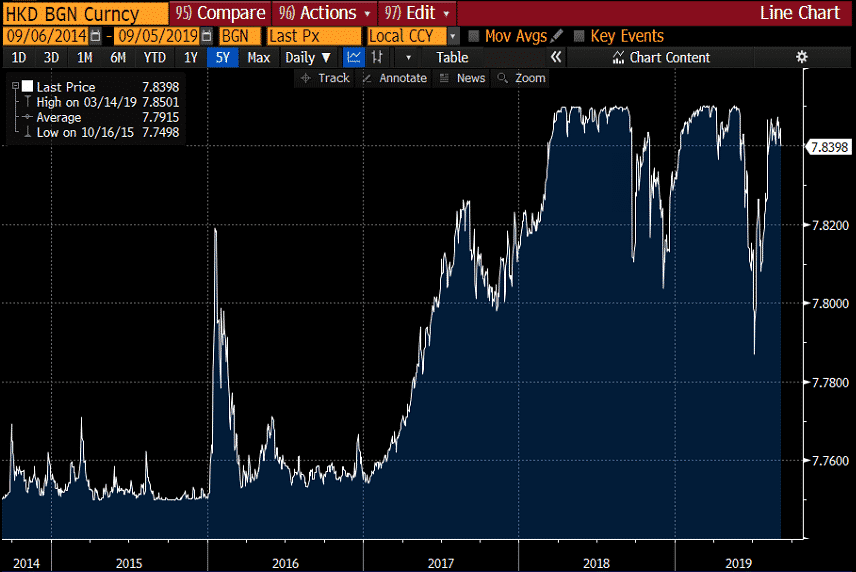The image size is (856, 572).
Task: Click the Mov Avgs pencil edit icon
Action: click(x=556, y=36)
